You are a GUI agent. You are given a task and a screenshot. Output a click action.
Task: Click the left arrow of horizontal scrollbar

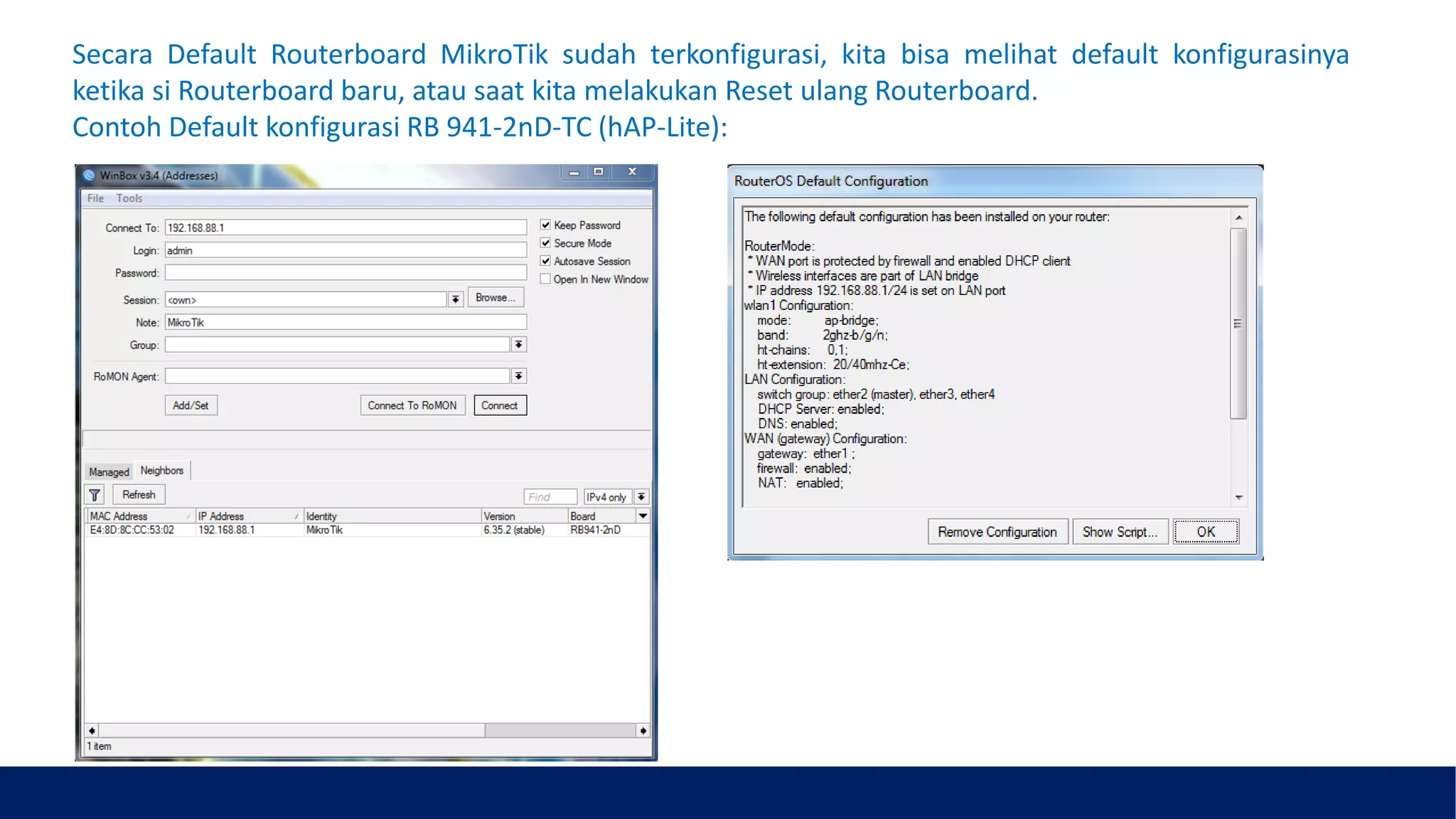click(92, 731)
